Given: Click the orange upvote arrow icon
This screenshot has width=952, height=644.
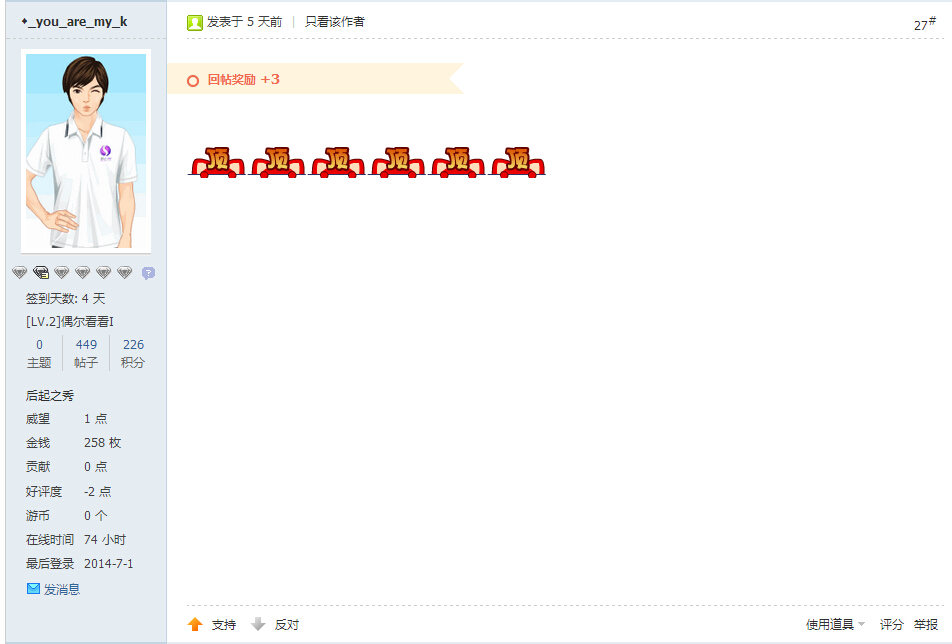Looking at the screenshot, I should coord(195,624).
